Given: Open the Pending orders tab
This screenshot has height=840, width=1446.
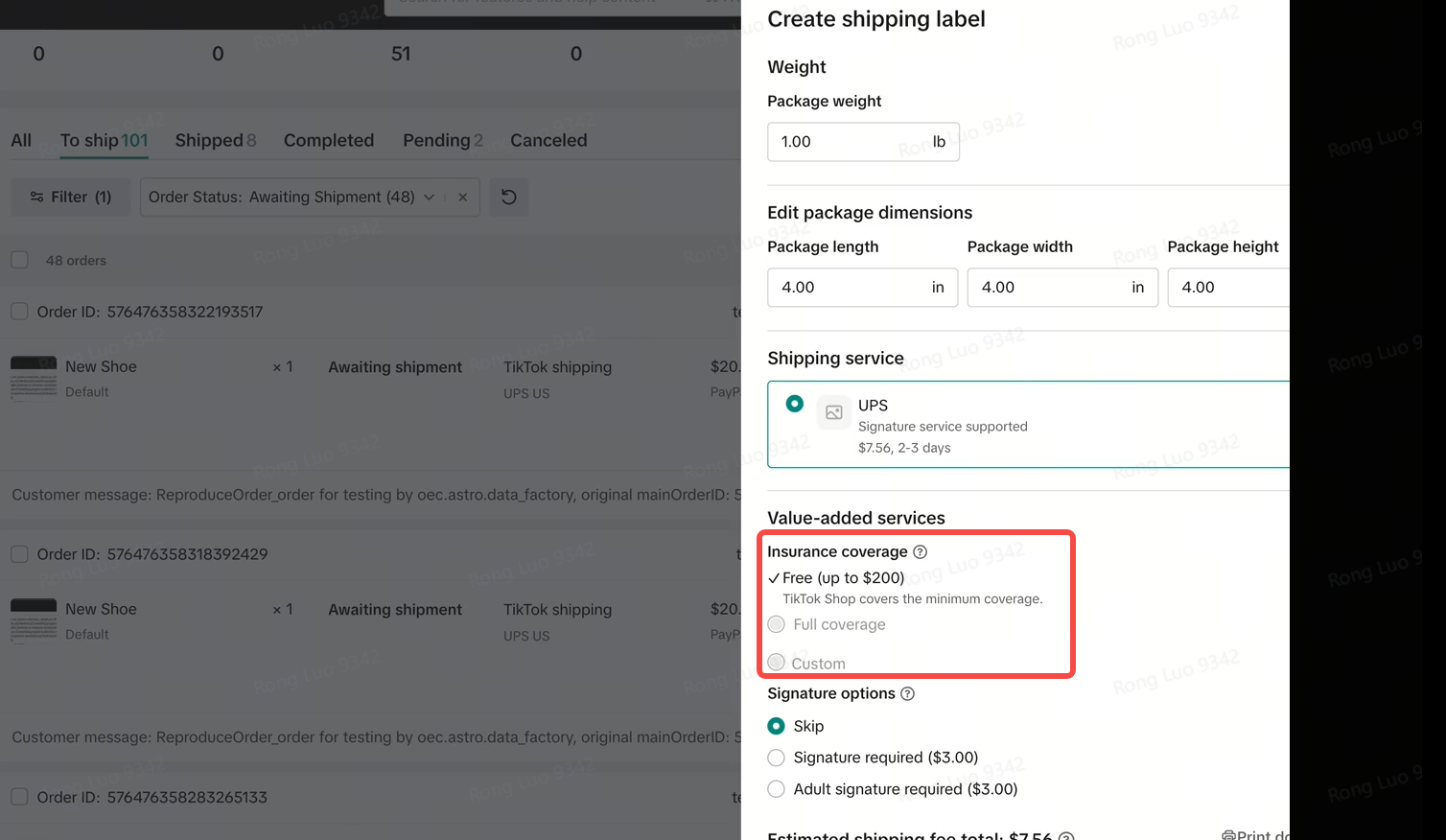Looking at the screenshot, I should pyautogui.click(x=442, y=140).
